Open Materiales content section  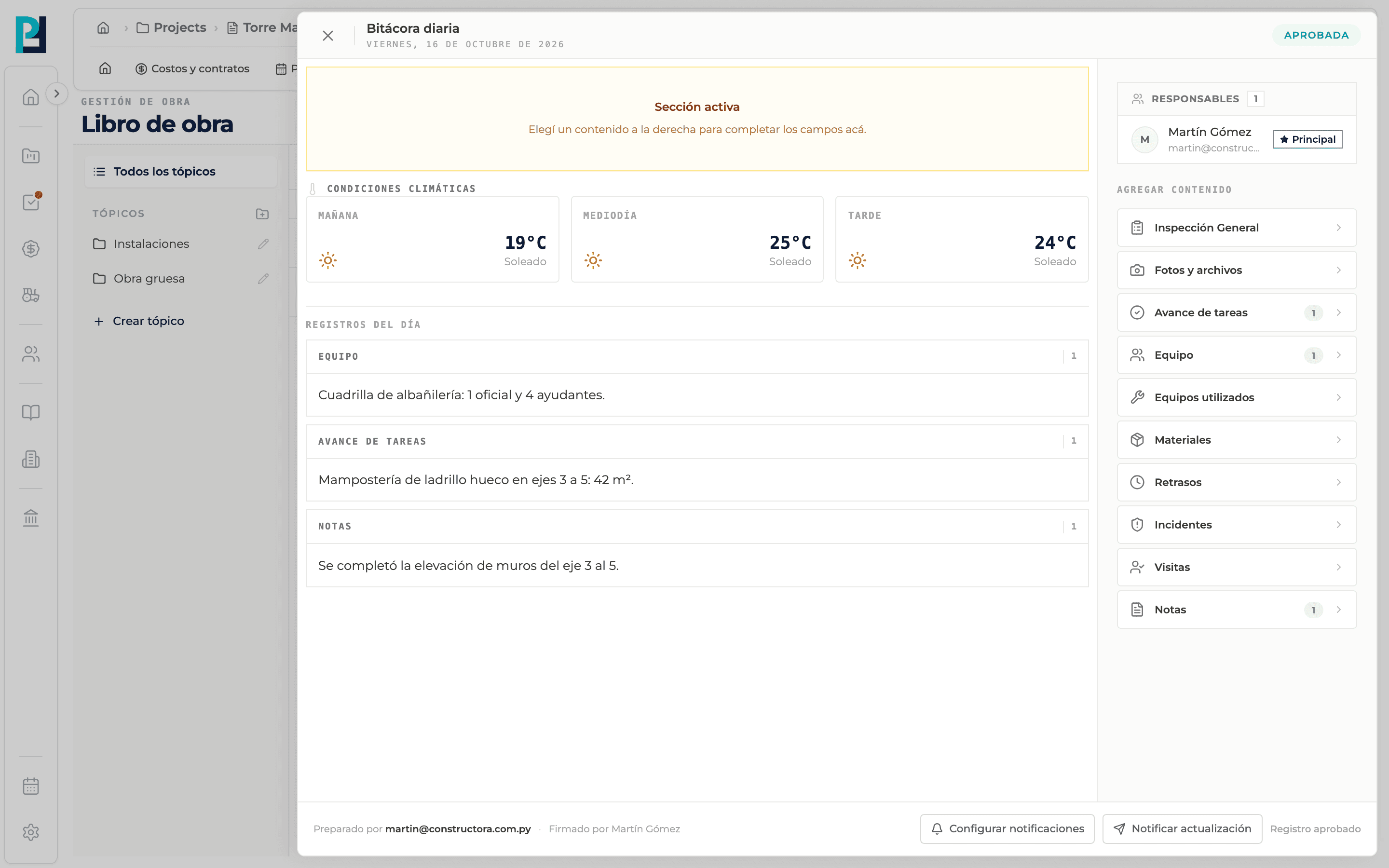click(x=1236, y=440)
